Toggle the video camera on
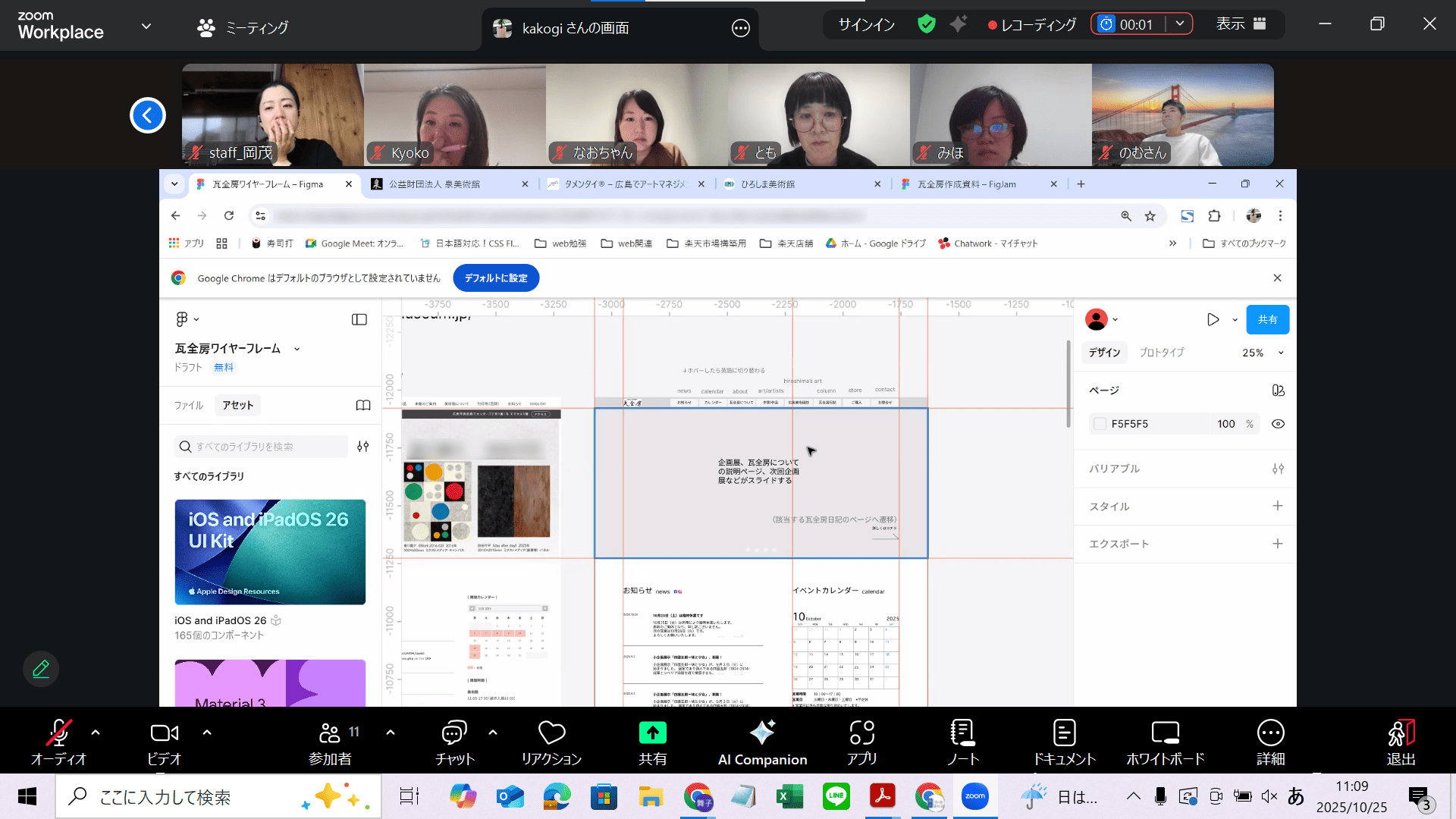Image resolution: width=1456 pixels, height=819 pixels. pyautogui.click(x=165, y=733)
